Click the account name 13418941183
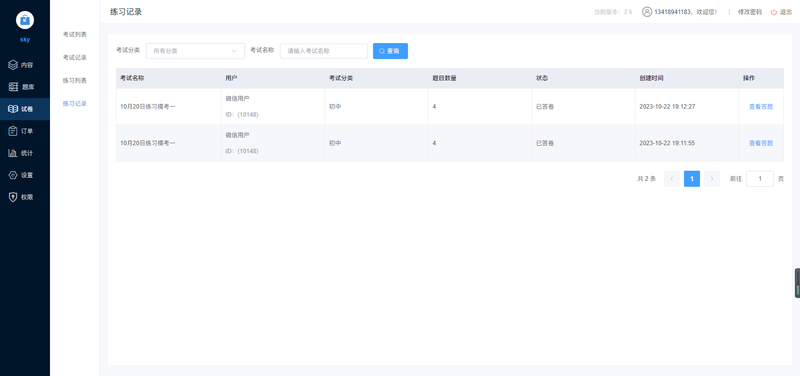Screen dimensions: 800x376 click(x=673, y=12)
